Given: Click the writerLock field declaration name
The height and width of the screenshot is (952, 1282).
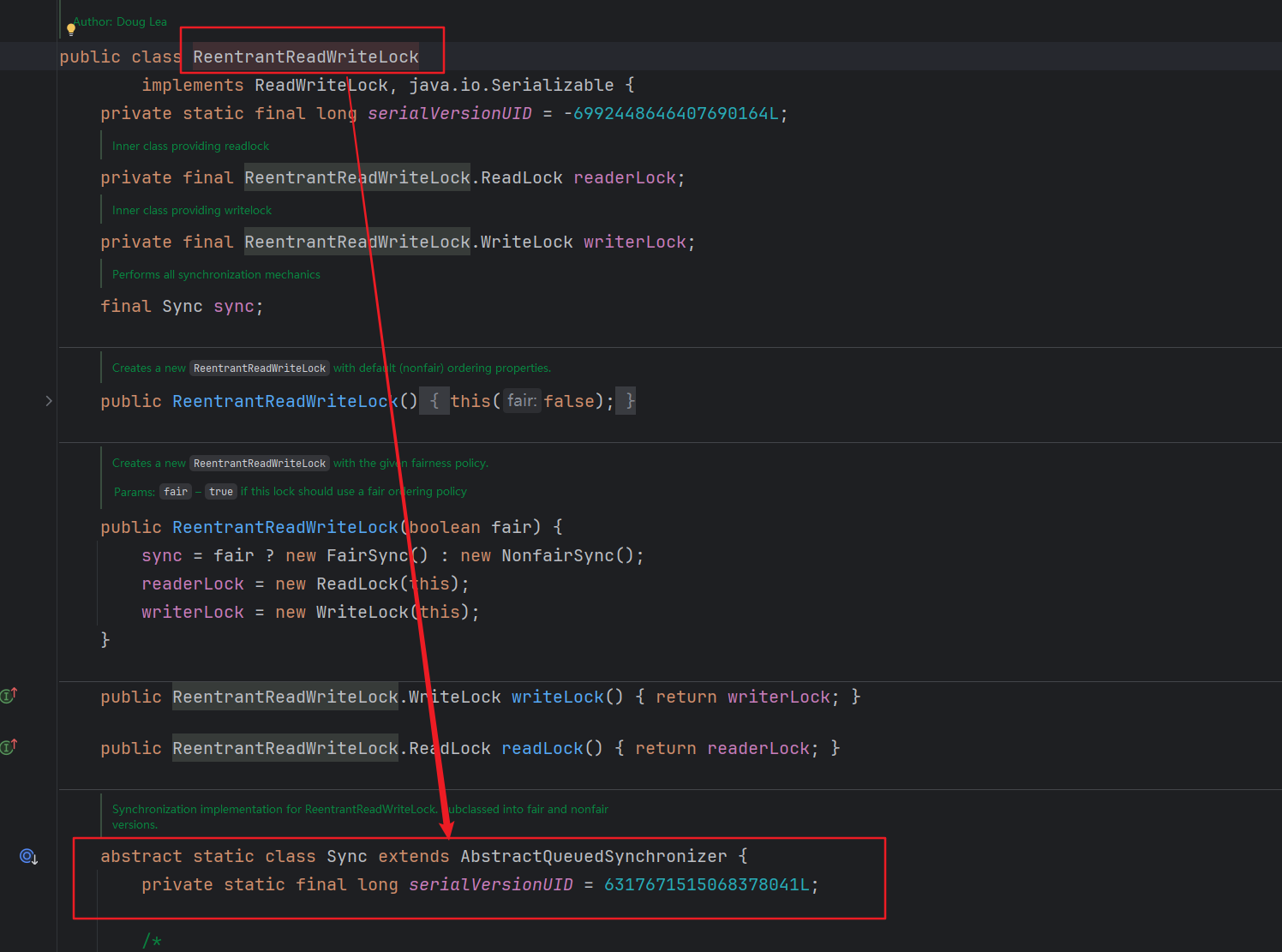Looking at the screenshot, I should pyautogui.click(x=635, y=242).
